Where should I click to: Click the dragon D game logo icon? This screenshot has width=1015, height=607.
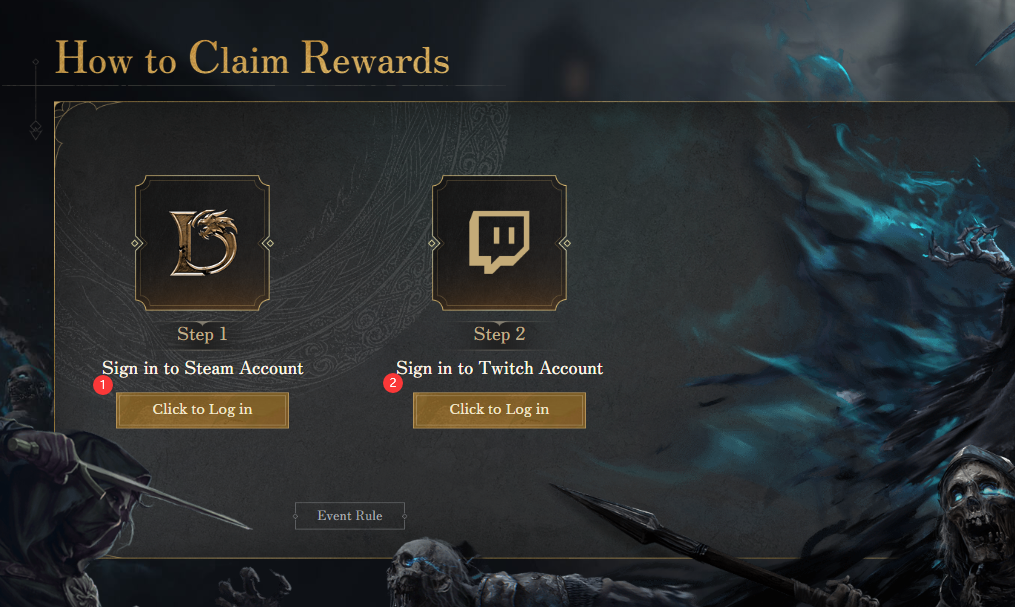point(202,242)
